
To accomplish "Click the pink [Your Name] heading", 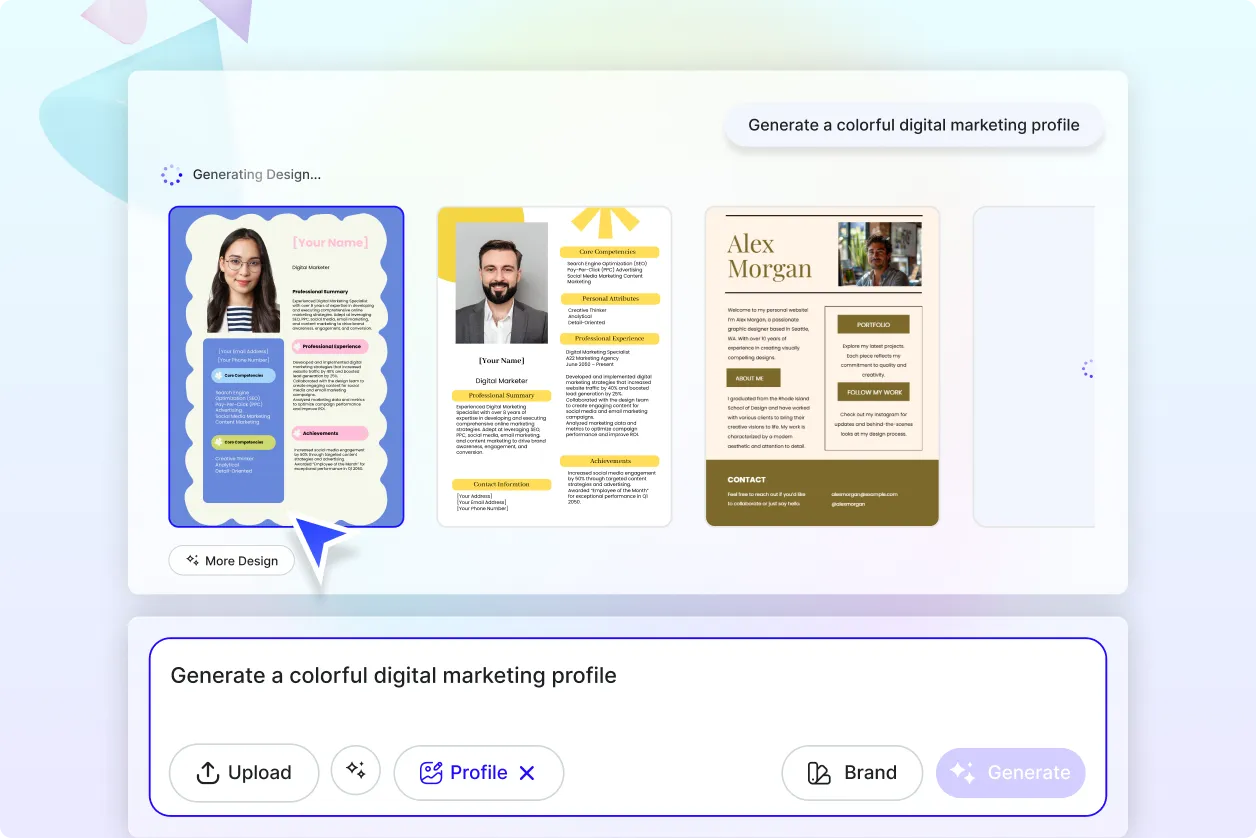I will click(x=329, y=243).
